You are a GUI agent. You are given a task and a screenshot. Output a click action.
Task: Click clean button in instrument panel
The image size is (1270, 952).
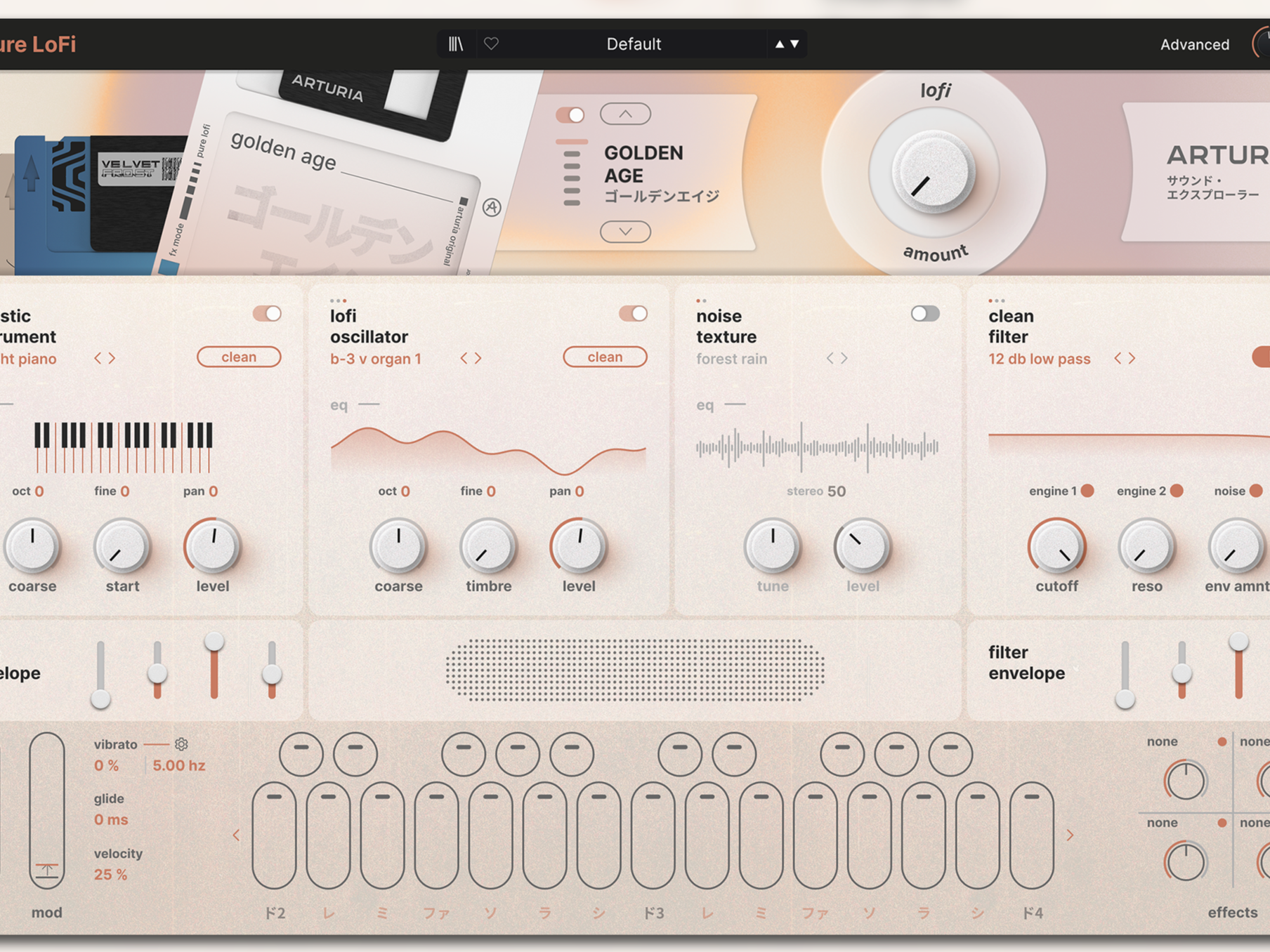[239, 357]
